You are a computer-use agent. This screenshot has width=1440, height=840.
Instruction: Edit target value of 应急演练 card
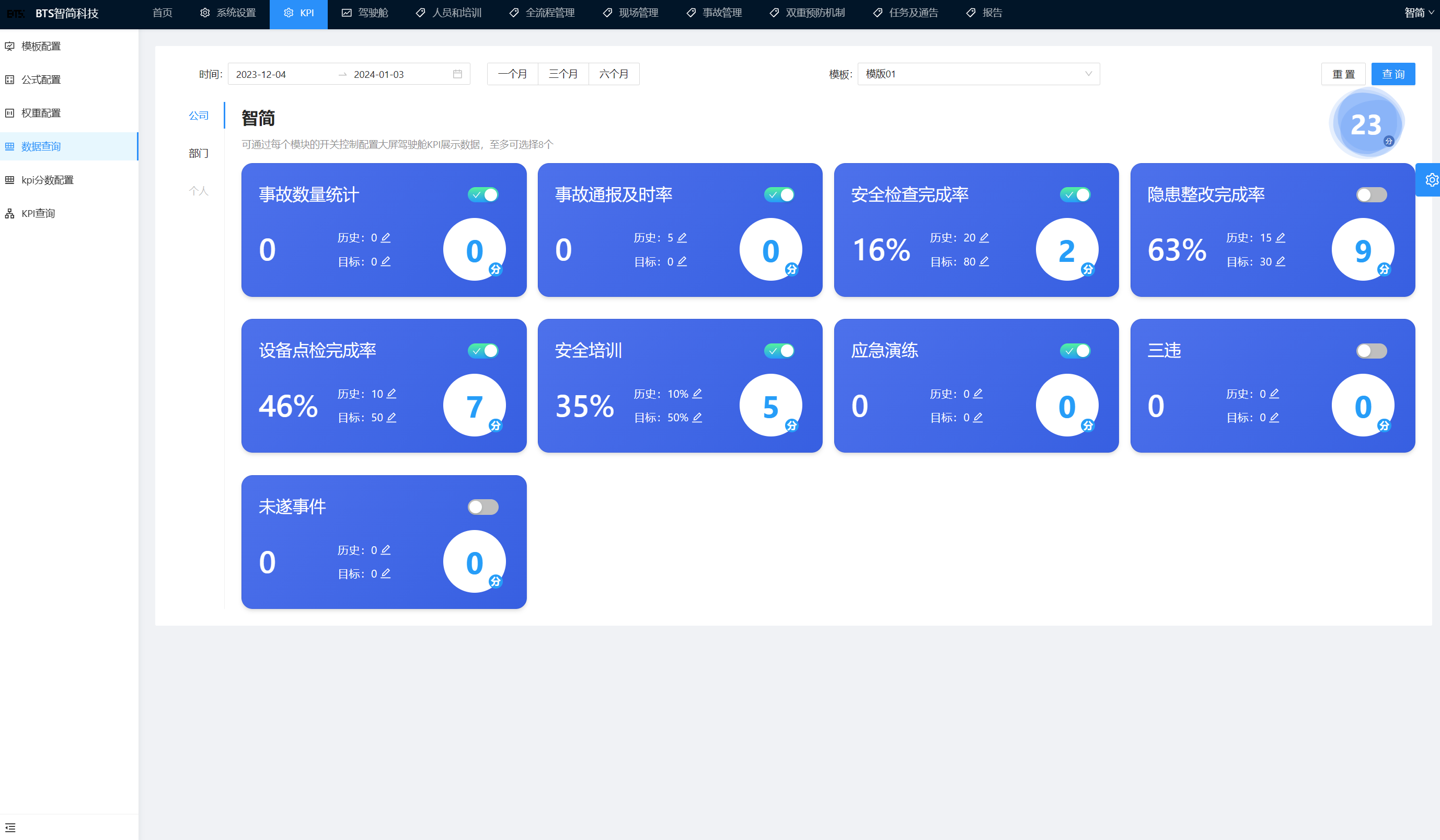click(x=978, y=417)
